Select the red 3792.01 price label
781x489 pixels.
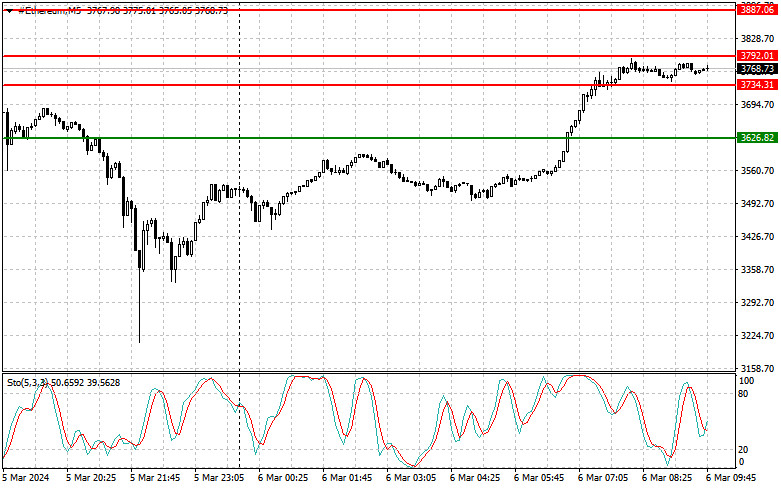pyautogui.click(x=757, y=56)
